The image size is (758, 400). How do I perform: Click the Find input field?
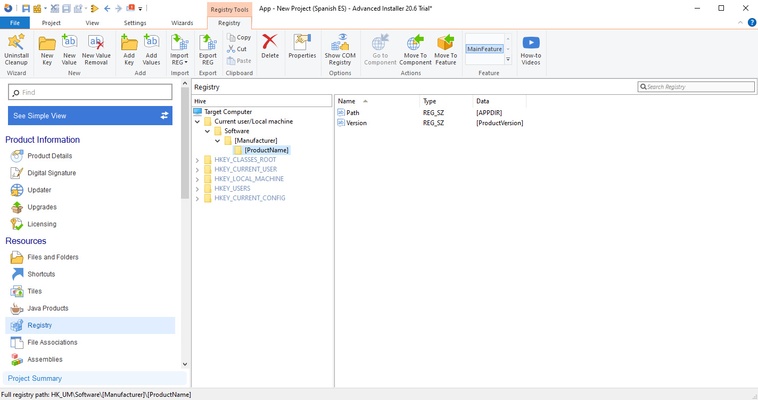(90, 92)
